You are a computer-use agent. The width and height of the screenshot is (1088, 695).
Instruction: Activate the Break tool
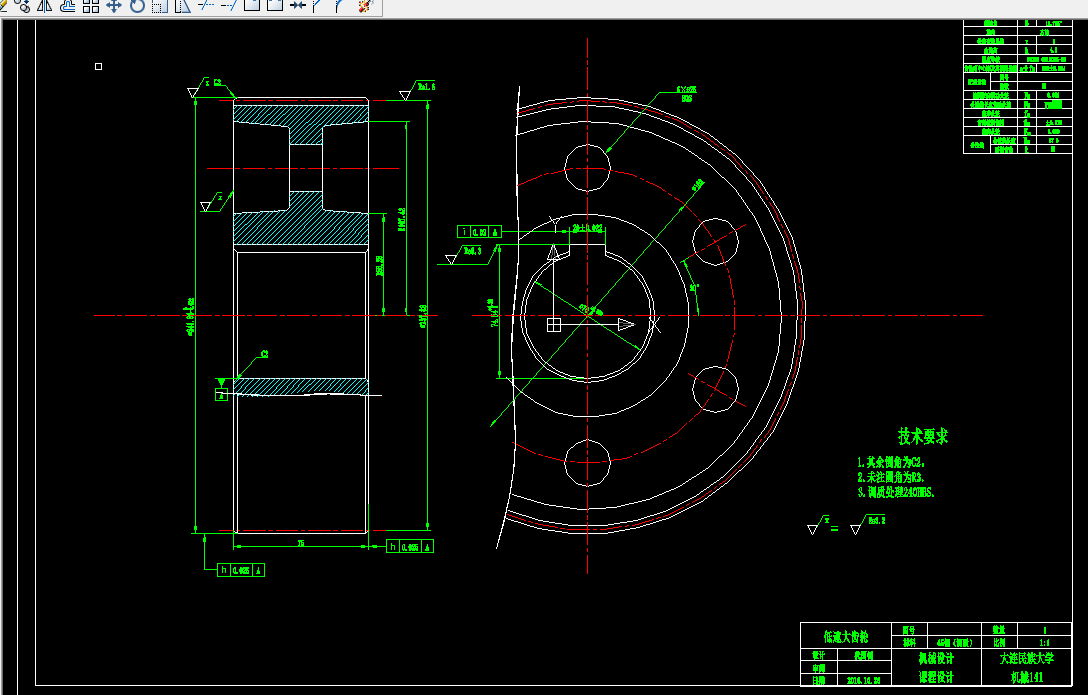(x=275, y=6)
